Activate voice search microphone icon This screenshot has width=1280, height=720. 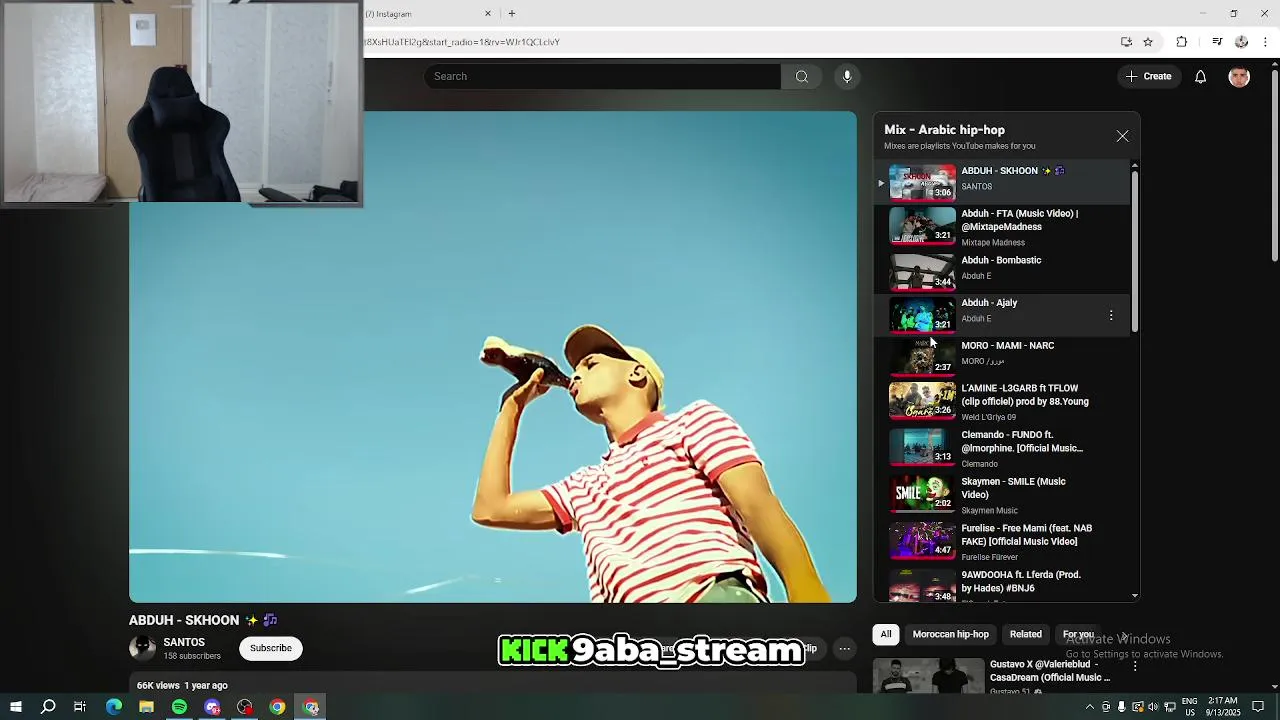click(847, 76)
